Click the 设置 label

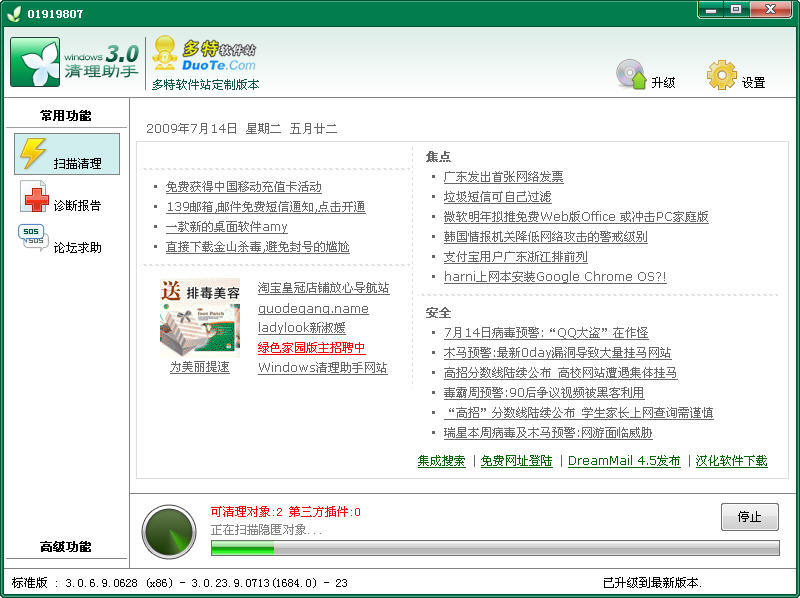click(x=753, y=83)
